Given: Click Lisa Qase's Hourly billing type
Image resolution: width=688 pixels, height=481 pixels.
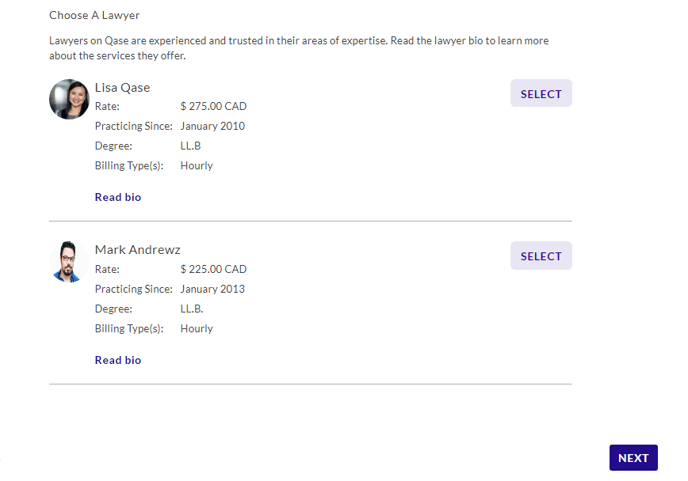Looking at the screenshot, I should coord(196,166).
